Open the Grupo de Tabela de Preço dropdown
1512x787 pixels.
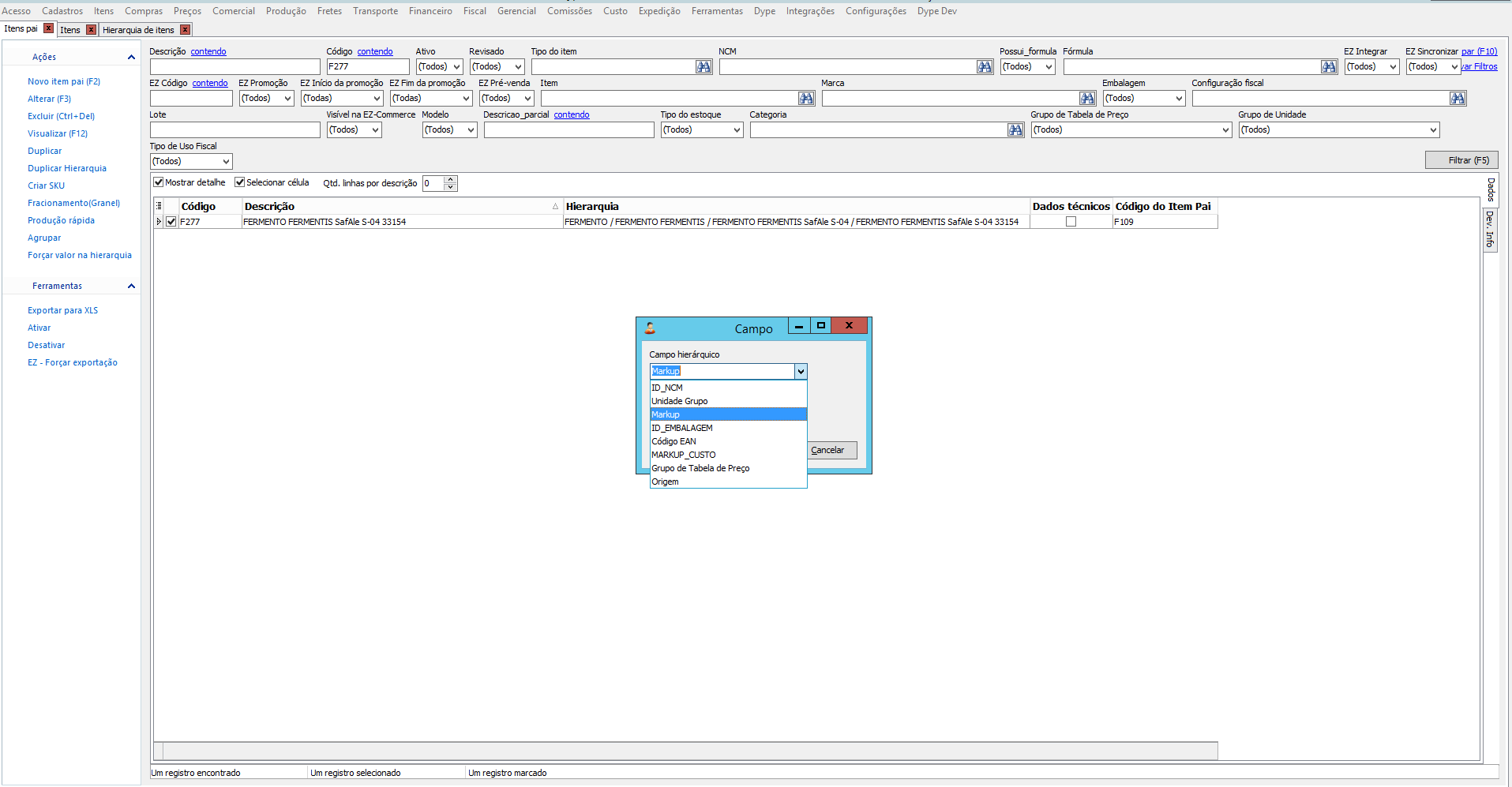1225,130
